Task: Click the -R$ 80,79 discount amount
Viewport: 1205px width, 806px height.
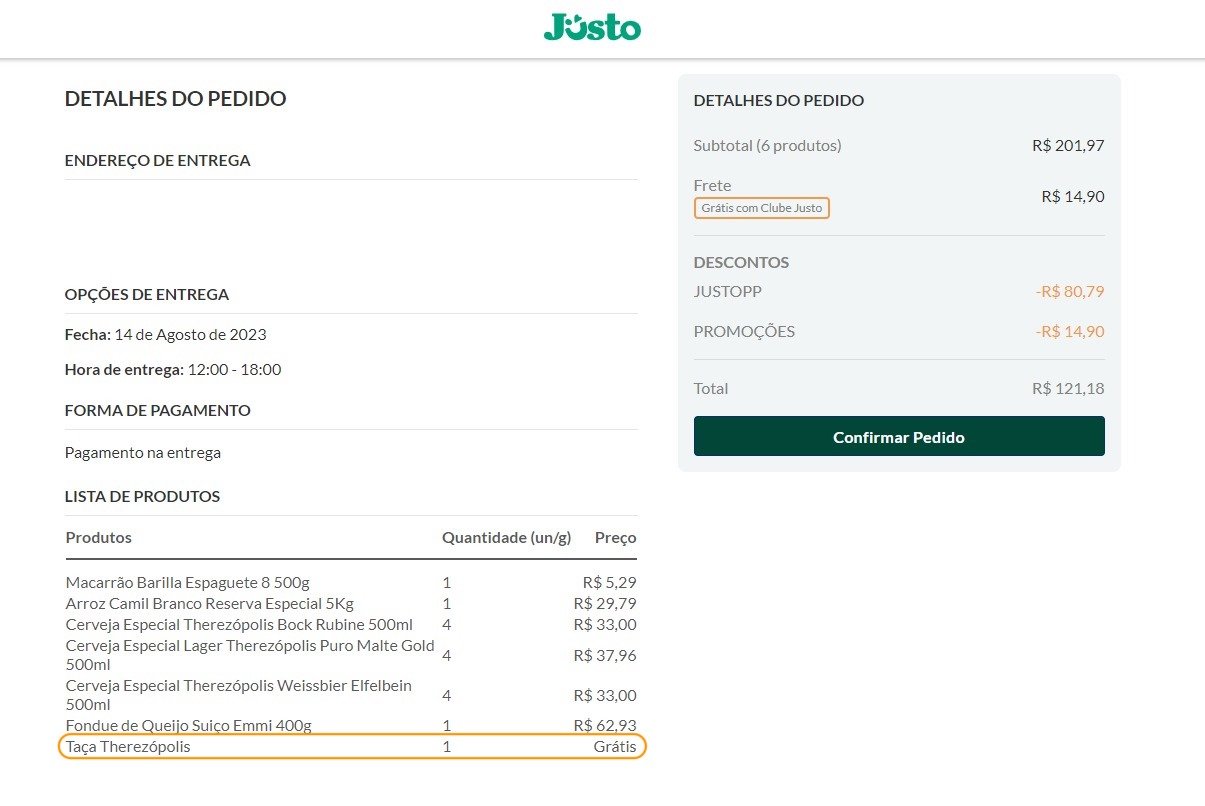Action: pos(1070,291)
